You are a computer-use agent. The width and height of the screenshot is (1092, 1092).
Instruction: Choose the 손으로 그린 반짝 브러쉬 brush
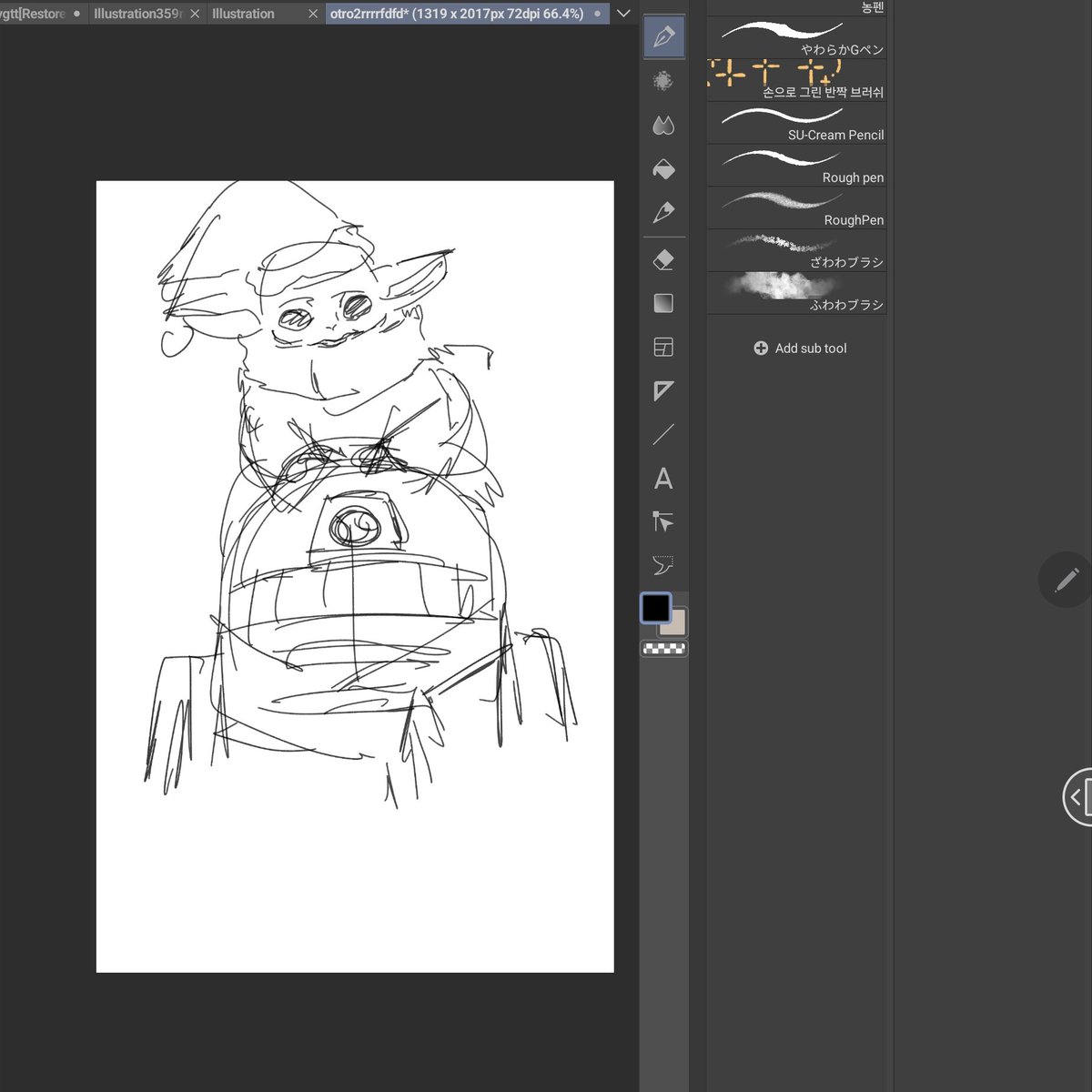click(x=797, y=80)
